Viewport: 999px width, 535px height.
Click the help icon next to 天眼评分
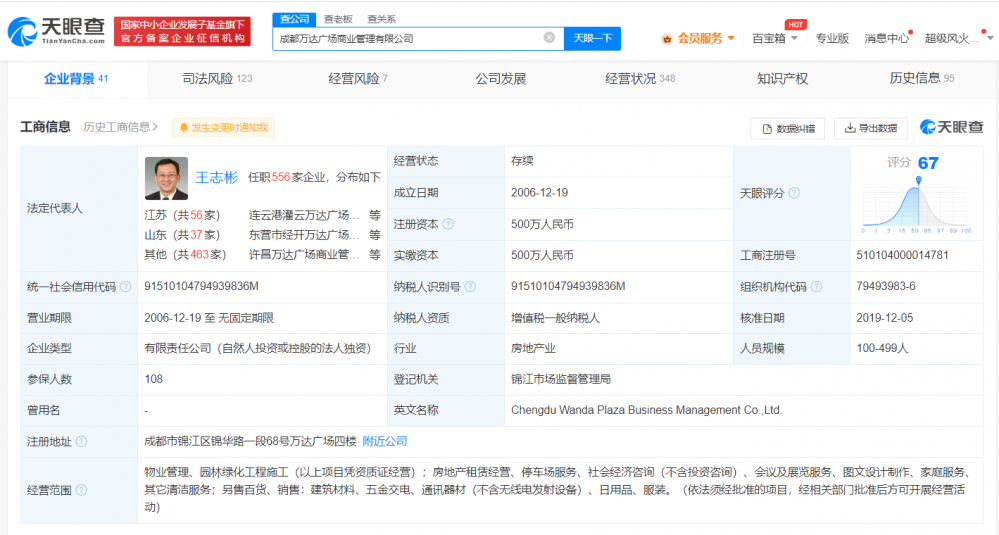coord(793,193)
